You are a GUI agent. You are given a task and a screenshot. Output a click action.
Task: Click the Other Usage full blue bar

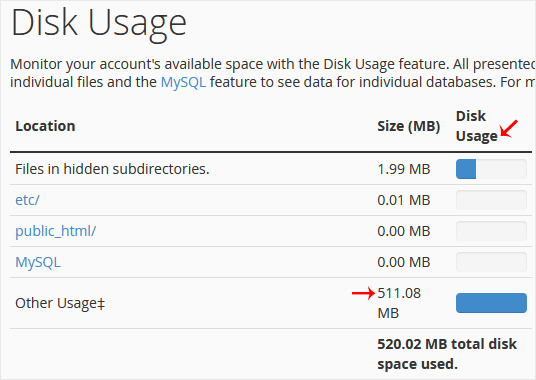pyautogui.click(x=491, y=303)
